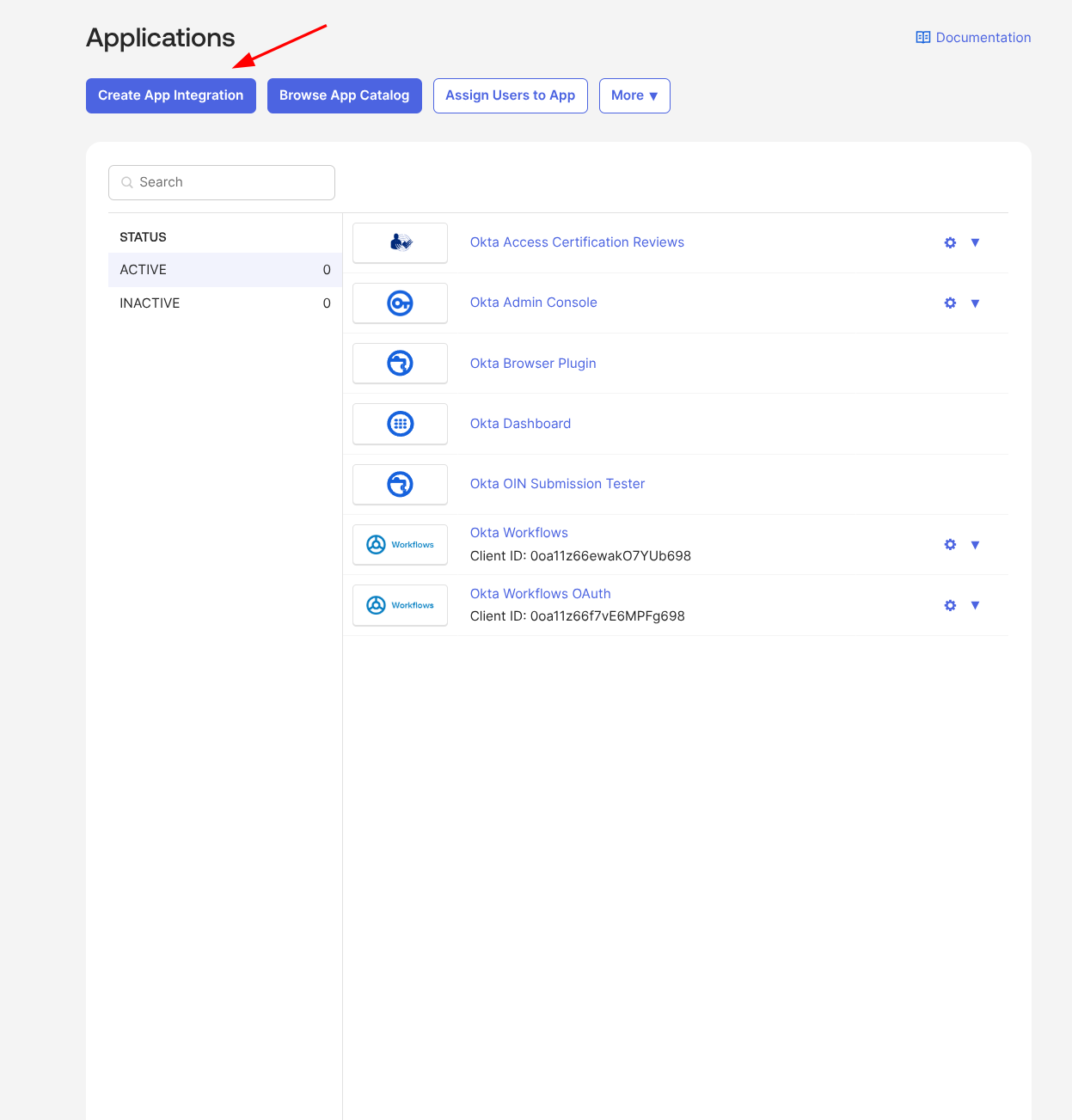This screenshot has width=1072, height=1120.
Task: Open the More dropdown menu
Action: pos(634,95)
